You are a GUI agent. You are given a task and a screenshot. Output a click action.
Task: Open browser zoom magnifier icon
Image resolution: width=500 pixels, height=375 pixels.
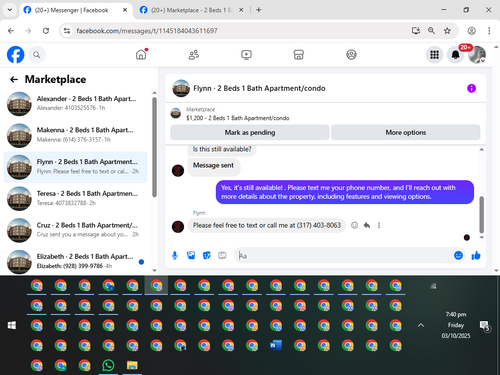(x=431, y=31)
